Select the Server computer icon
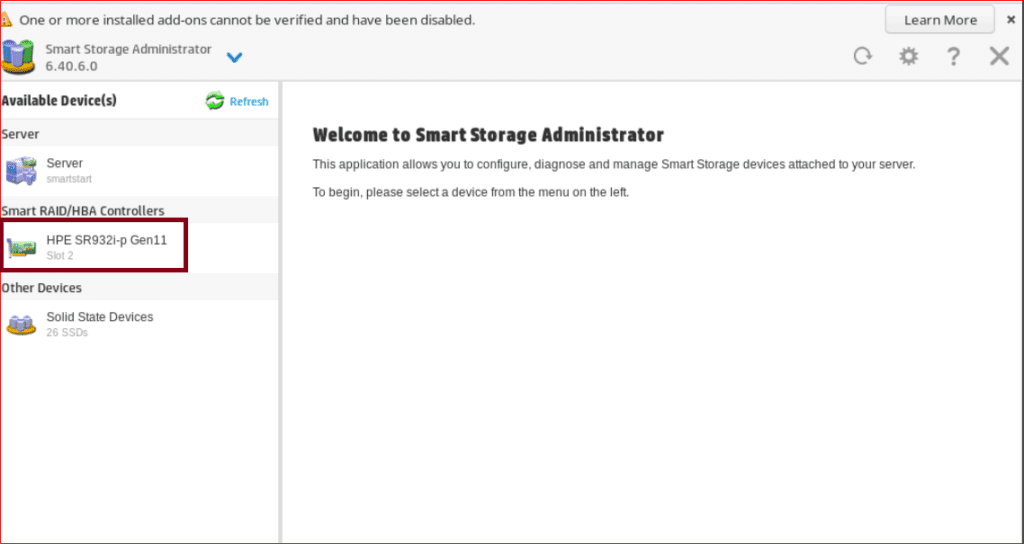The image size is (1024, 544). [21, 170]
